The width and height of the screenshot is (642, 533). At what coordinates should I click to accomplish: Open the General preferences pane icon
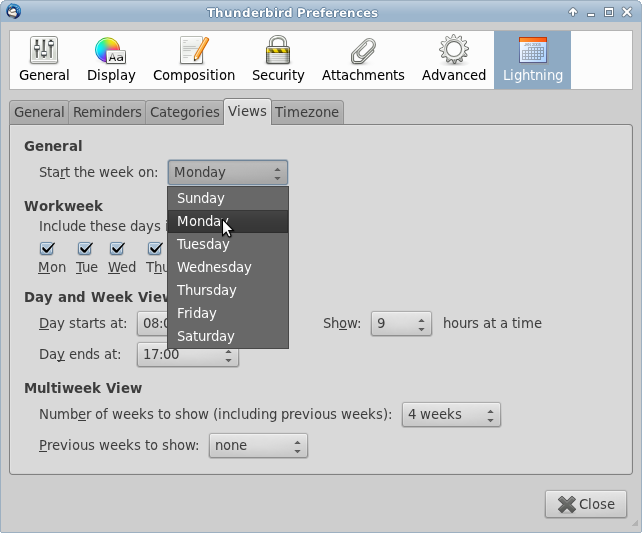click(44, 60)
